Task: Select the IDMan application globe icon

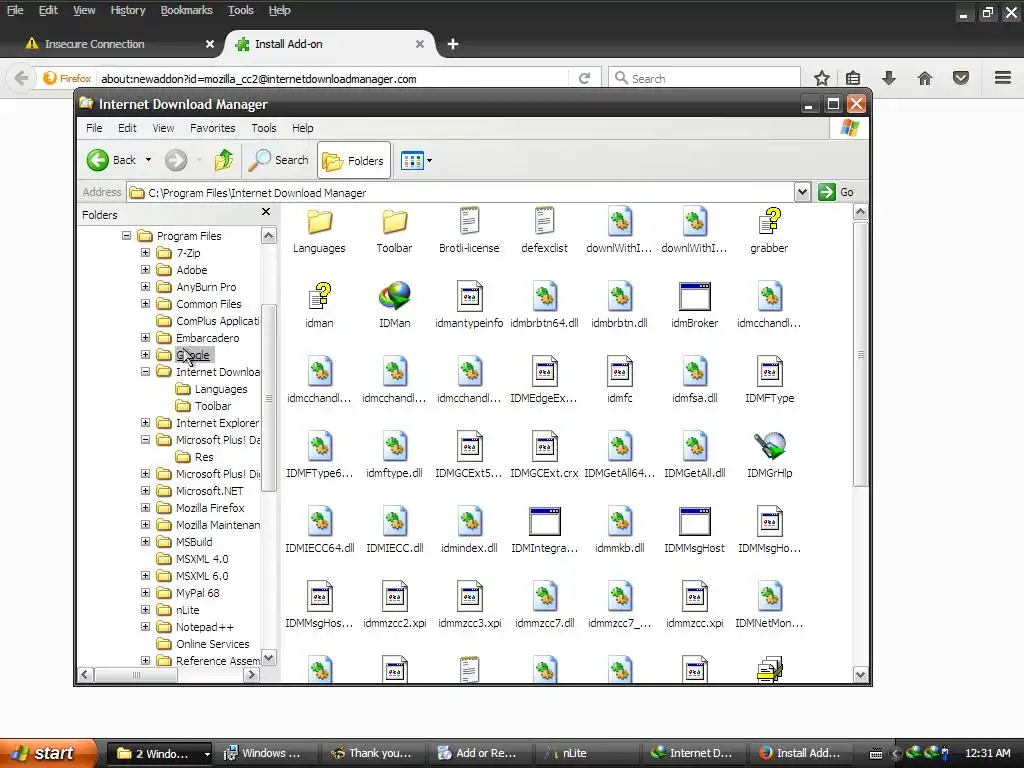Action: pyautogui.click(x=394, y=296)
